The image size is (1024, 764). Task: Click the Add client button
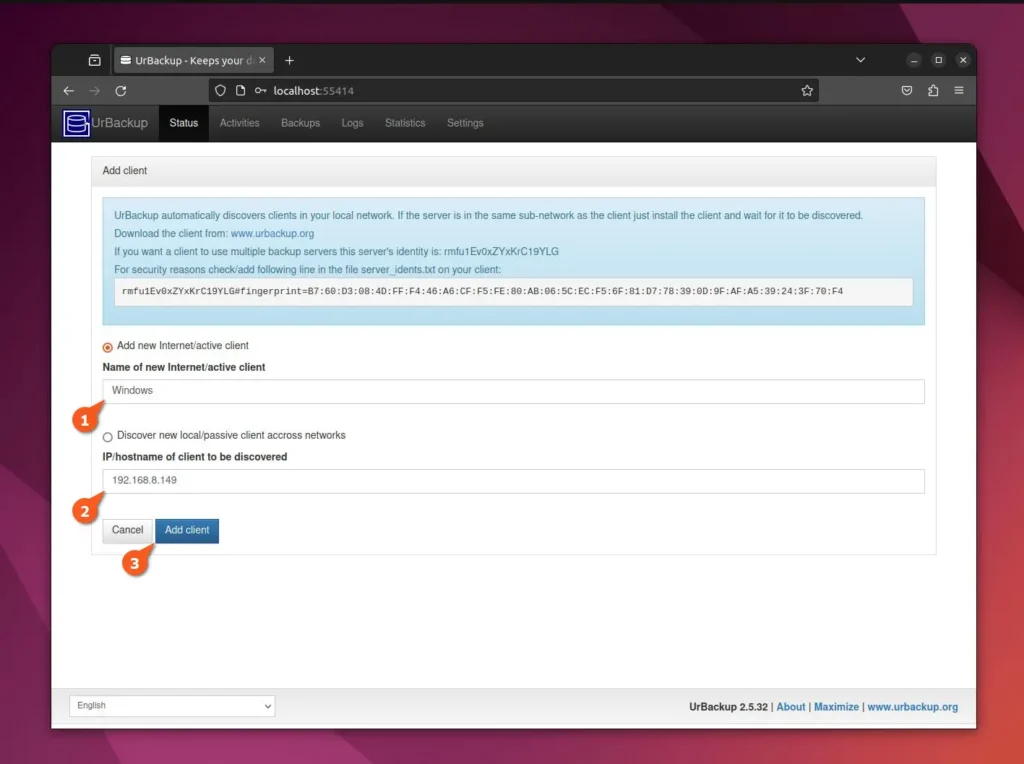click(187, 530)
